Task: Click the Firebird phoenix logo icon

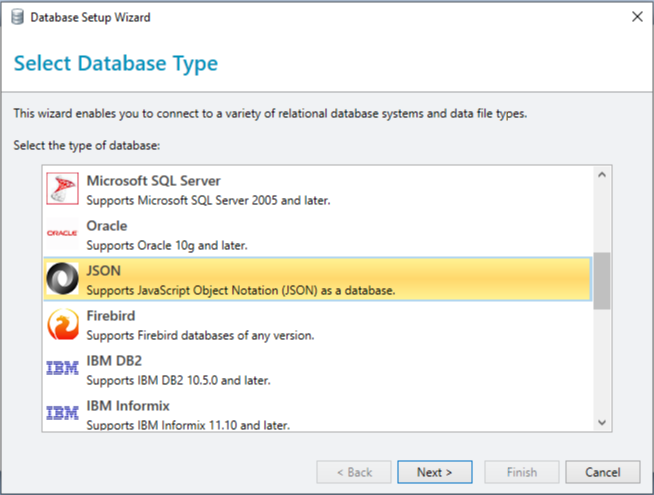Action: [x=62, y=324]
